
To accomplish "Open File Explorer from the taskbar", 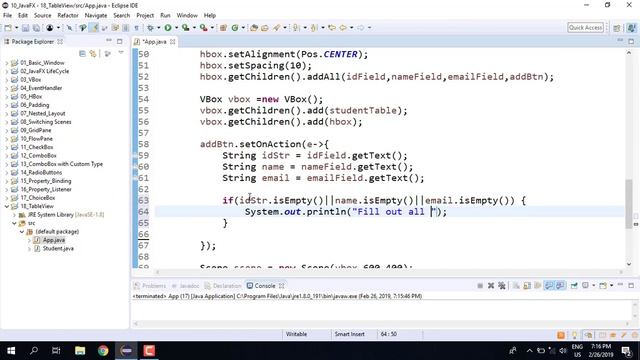I will point(80,351).
